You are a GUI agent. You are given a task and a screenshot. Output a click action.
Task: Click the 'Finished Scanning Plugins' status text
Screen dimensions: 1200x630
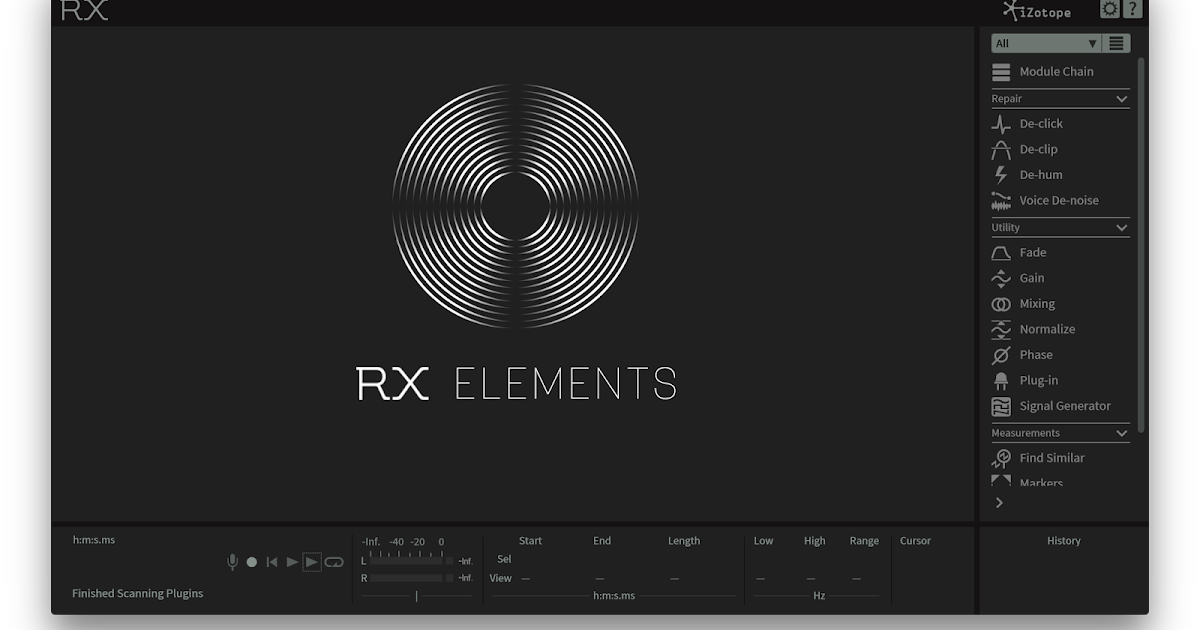(138, 594)
